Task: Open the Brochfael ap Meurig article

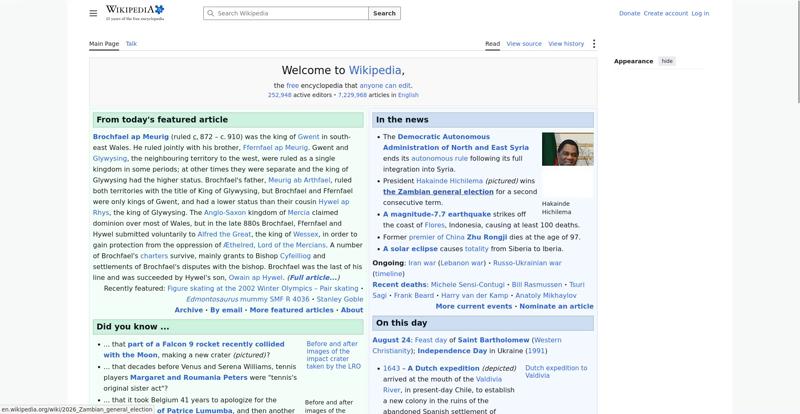Action: coord(131,137)
